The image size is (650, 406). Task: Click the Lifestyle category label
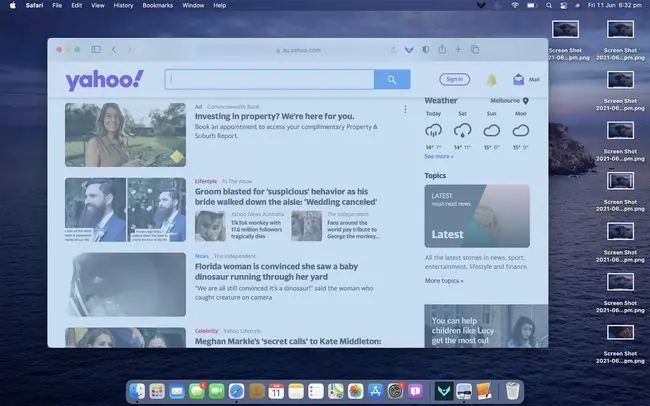click(x=206, y=181)
